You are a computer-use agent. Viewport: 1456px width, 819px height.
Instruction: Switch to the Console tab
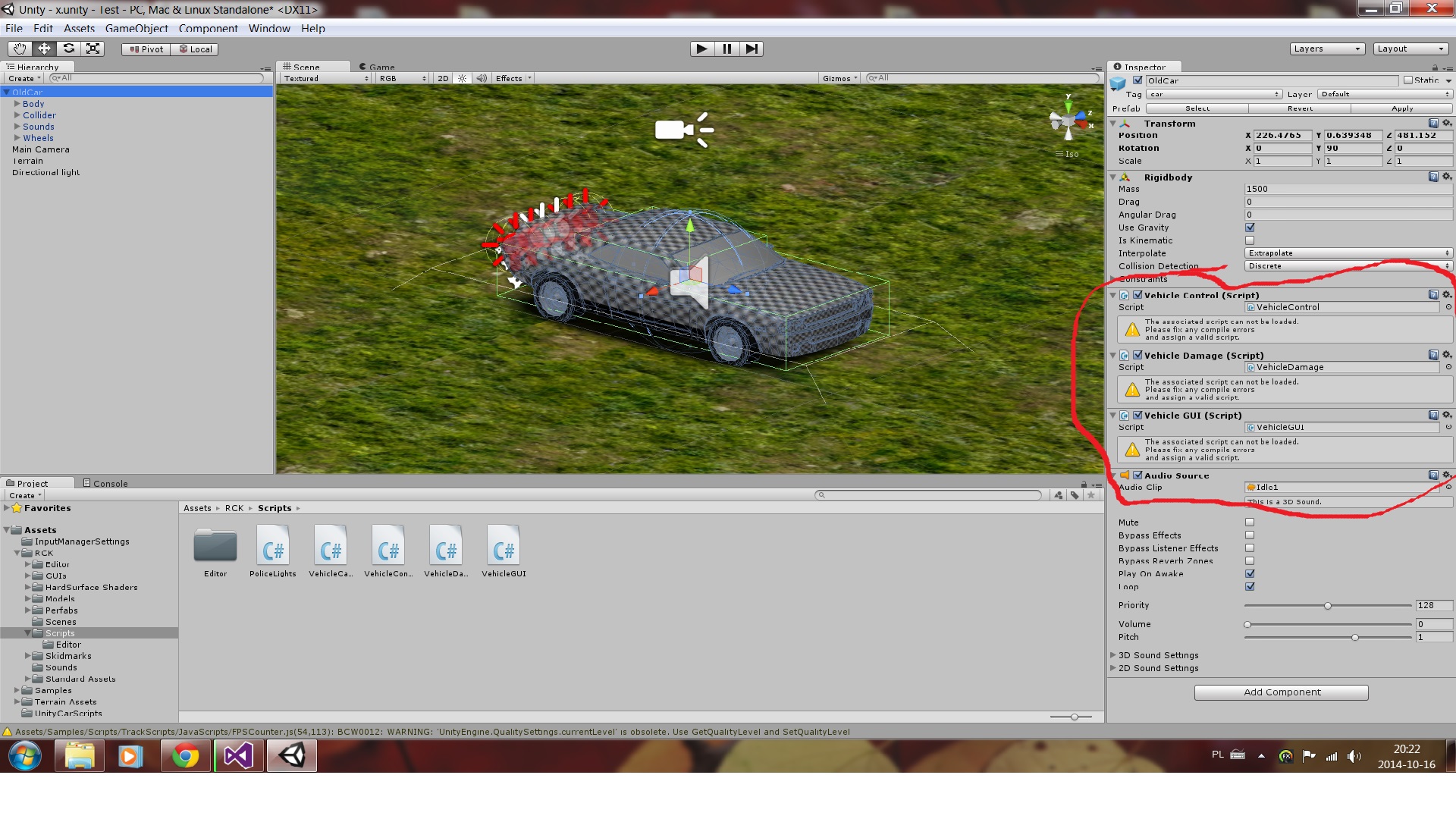(x=105, y=483)
